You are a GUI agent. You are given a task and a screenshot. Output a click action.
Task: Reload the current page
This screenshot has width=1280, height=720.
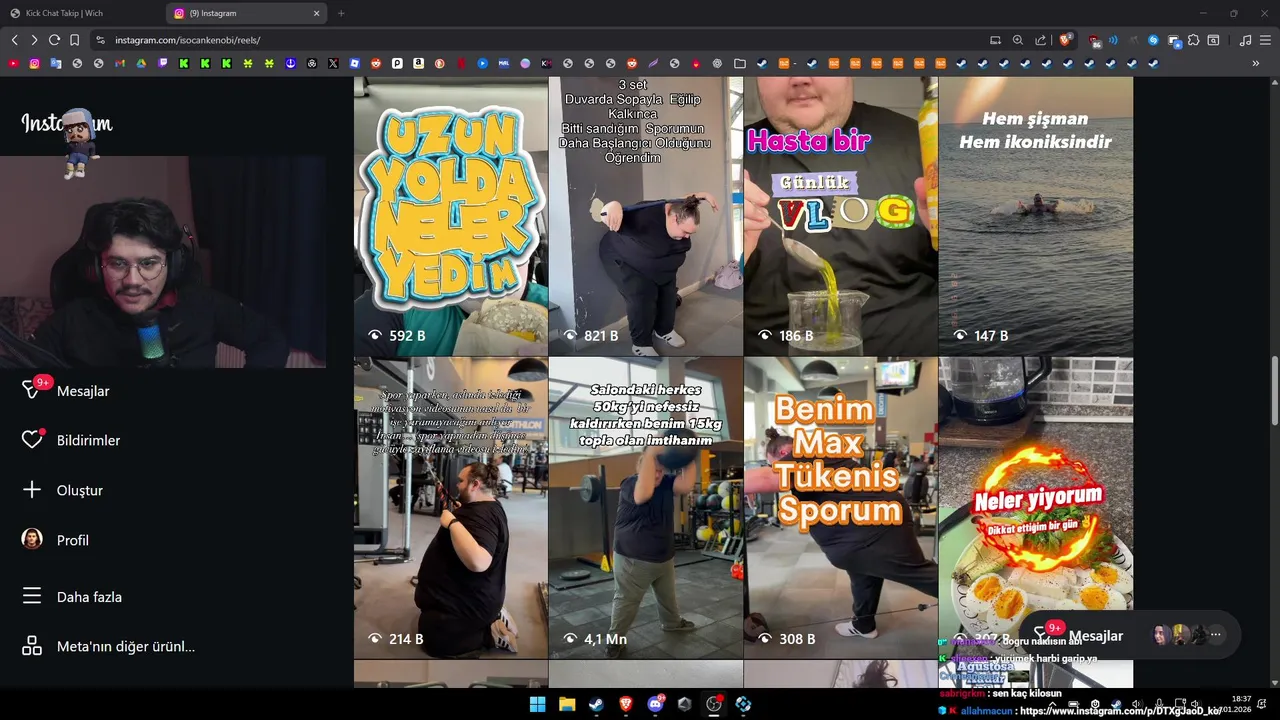[x=54, y=40]
